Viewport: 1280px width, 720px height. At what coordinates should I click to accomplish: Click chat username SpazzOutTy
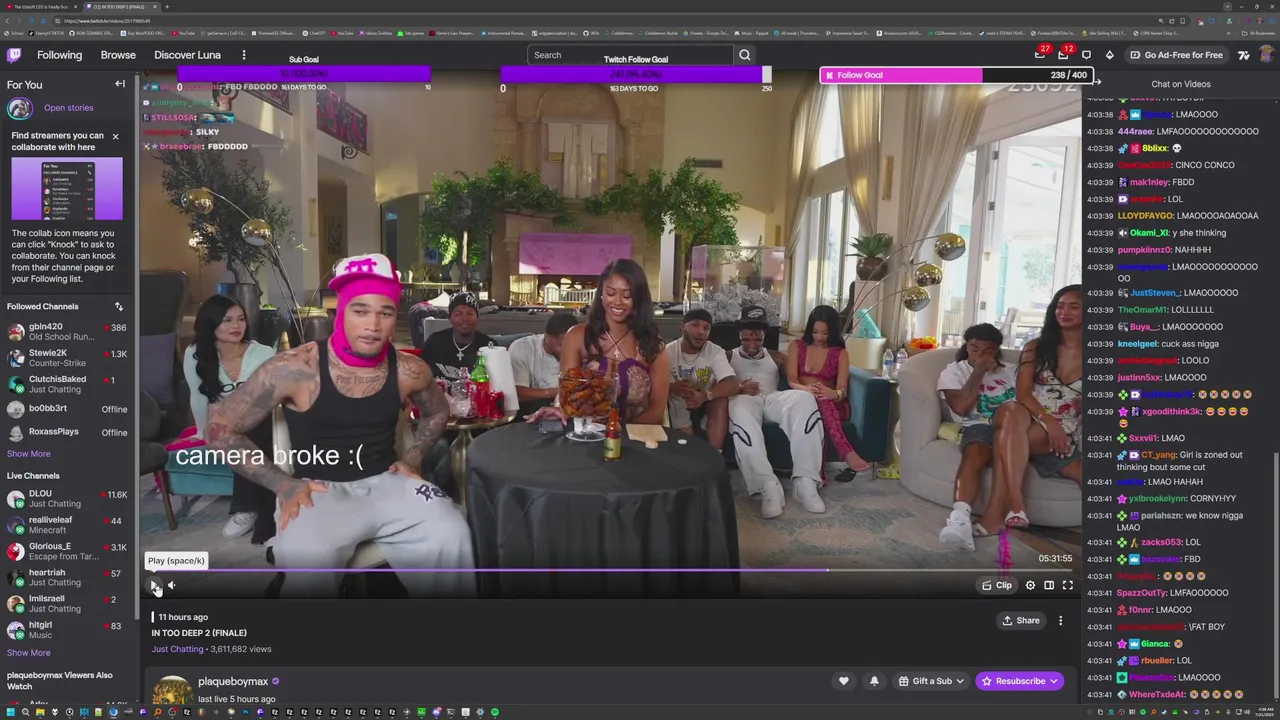1141,593
